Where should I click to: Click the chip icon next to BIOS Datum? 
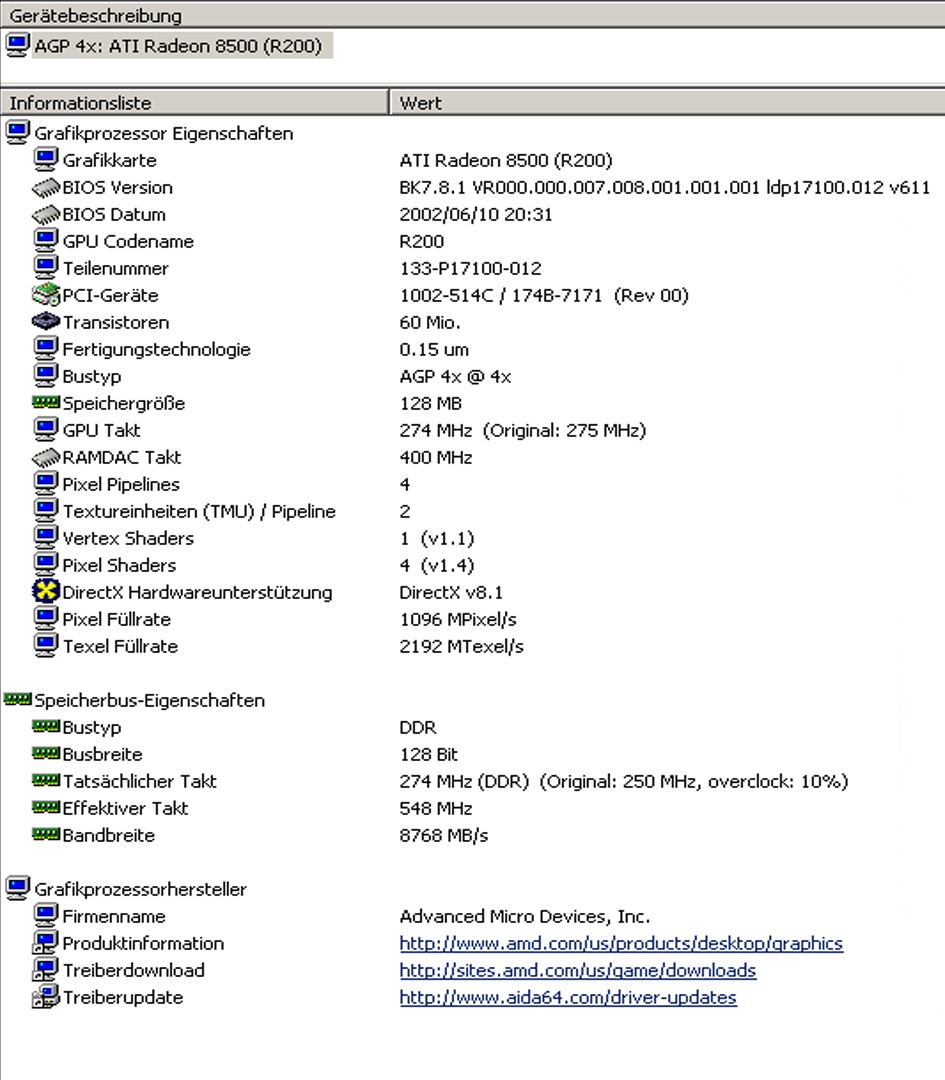pyautogui.click(x=45, y=214)
